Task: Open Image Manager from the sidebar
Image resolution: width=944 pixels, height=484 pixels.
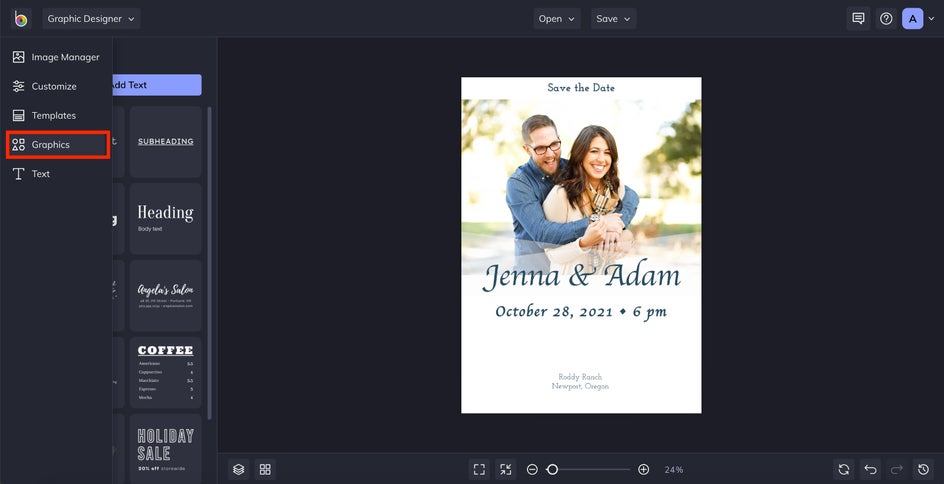Action: coord(56,57)
